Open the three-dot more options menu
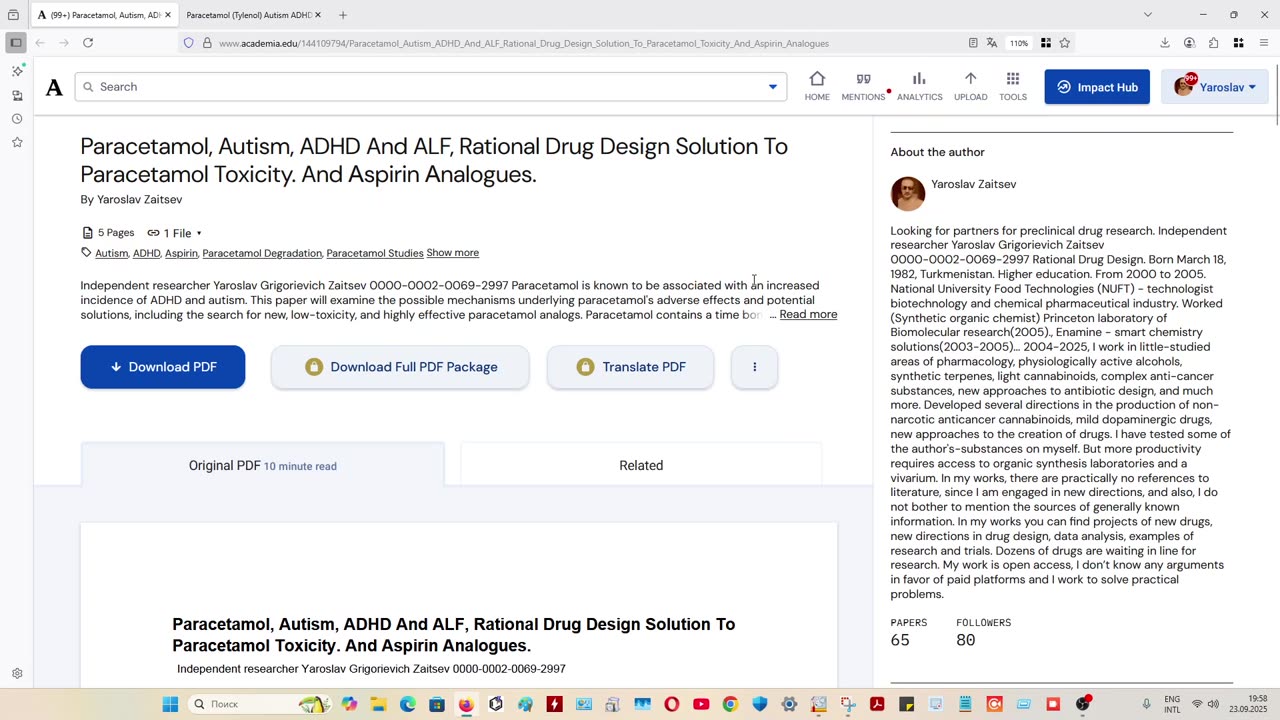The height and width of the screenshot is (720, 1280). [x=754, y=367]
